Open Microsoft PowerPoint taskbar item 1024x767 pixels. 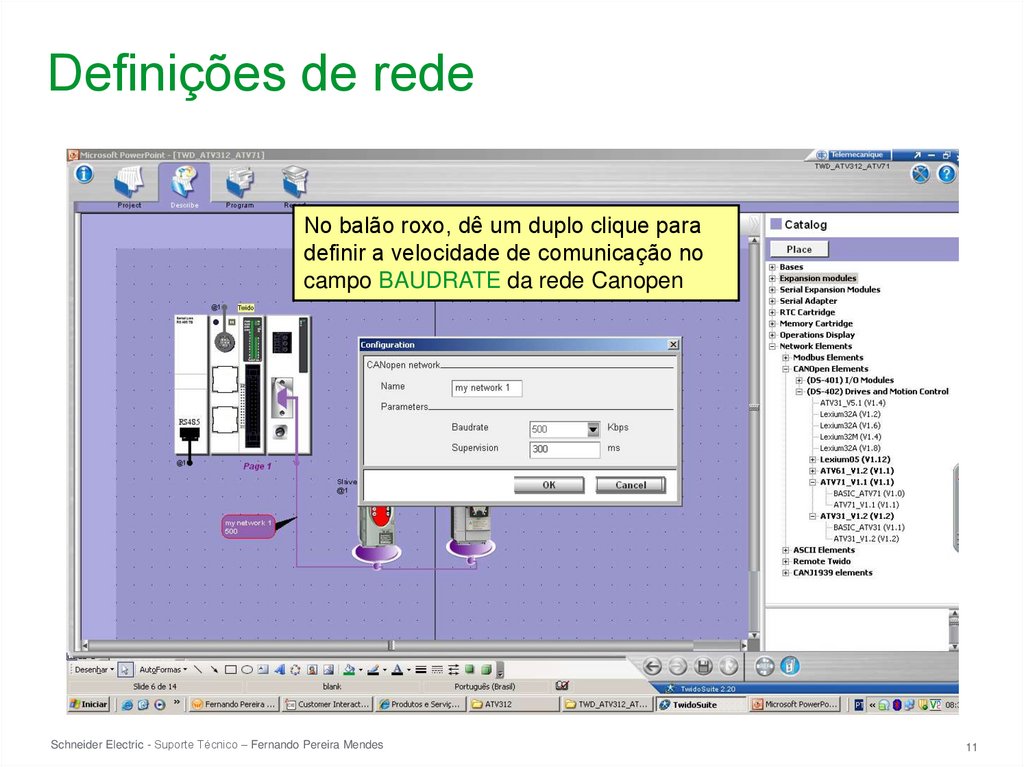click(x=794, y=704)
